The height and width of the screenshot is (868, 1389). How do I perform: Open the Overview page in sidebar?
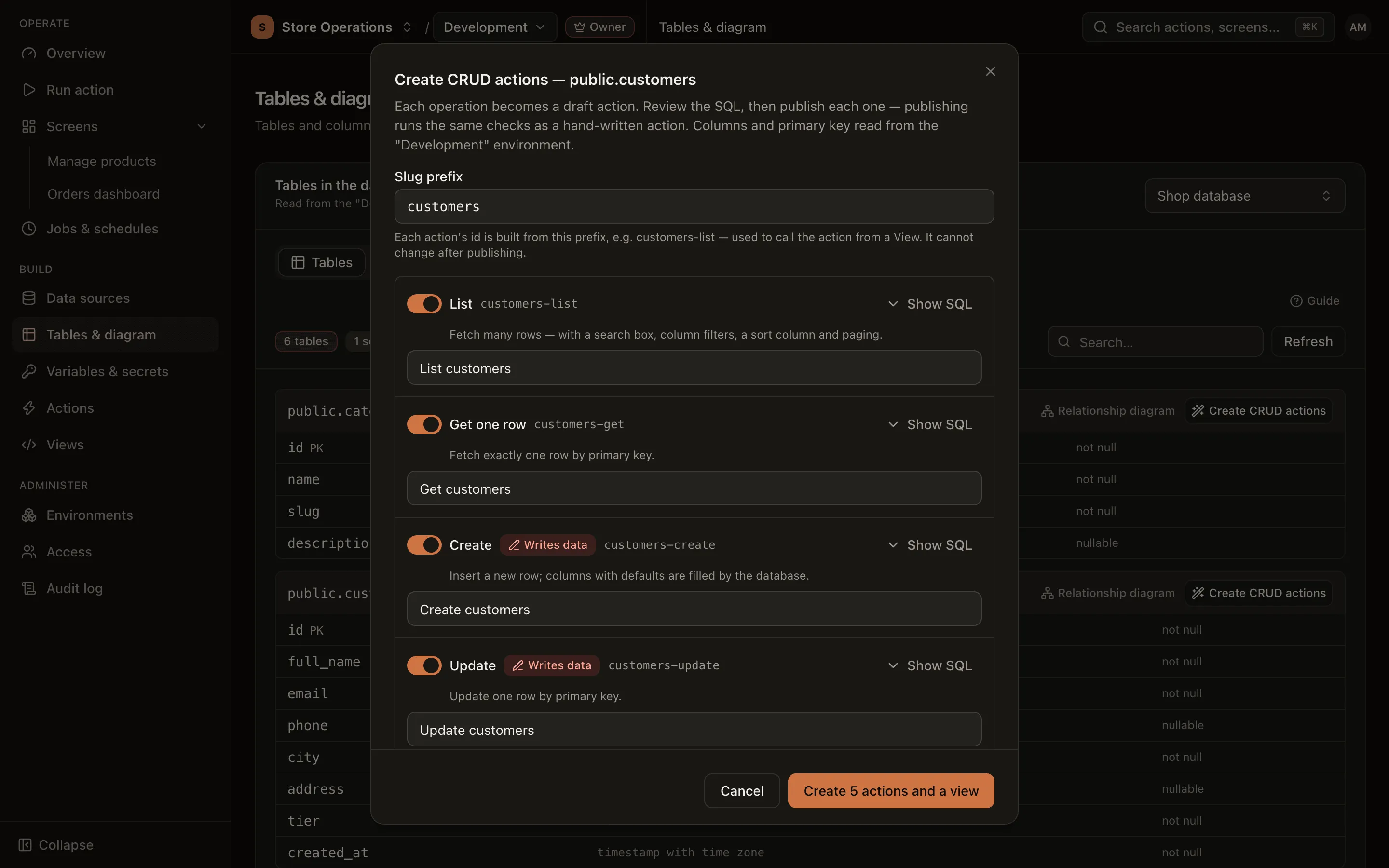point(115,53)
